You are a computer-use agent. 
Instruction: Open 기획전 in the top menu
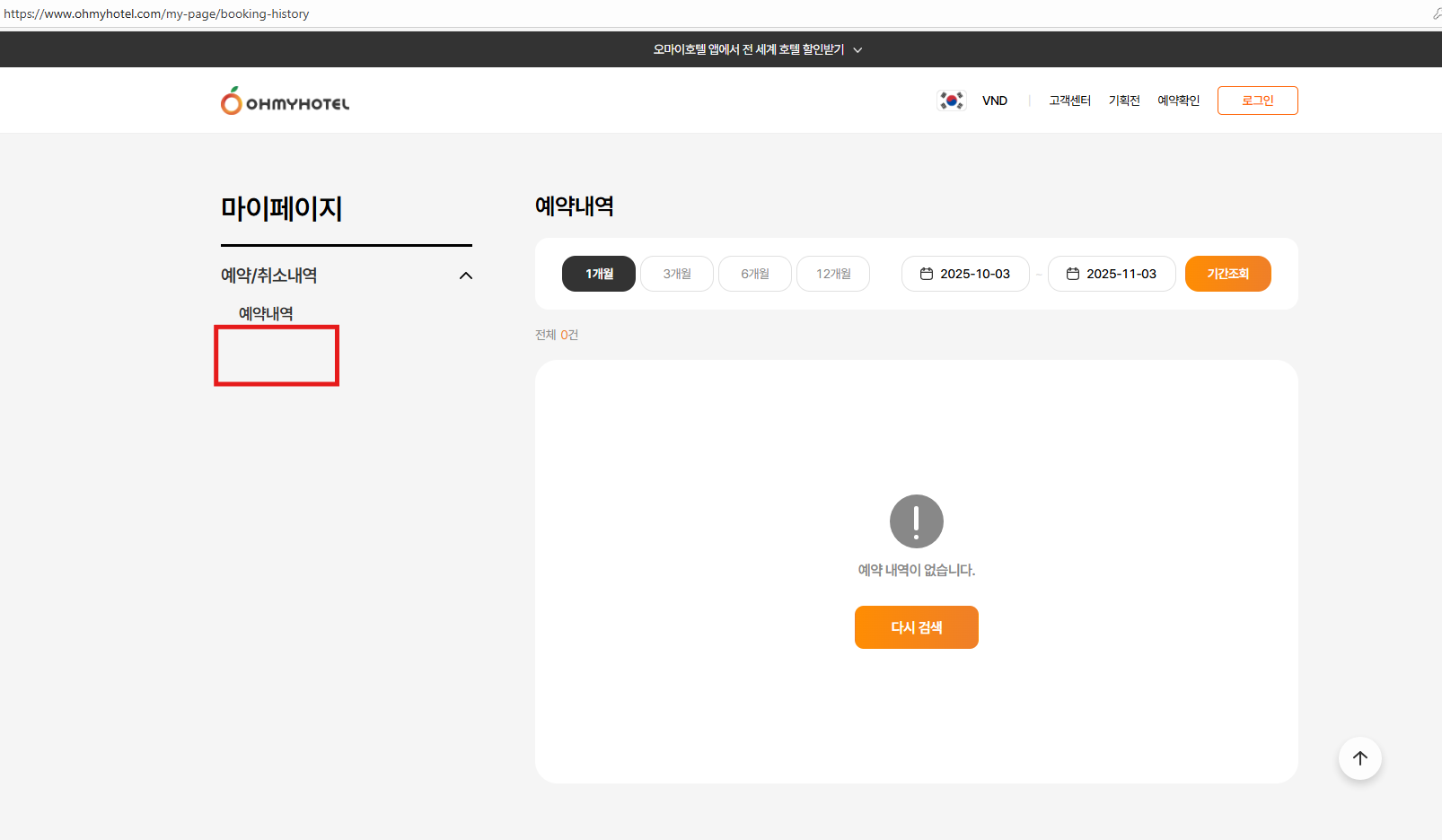[x=1124, y=101]
